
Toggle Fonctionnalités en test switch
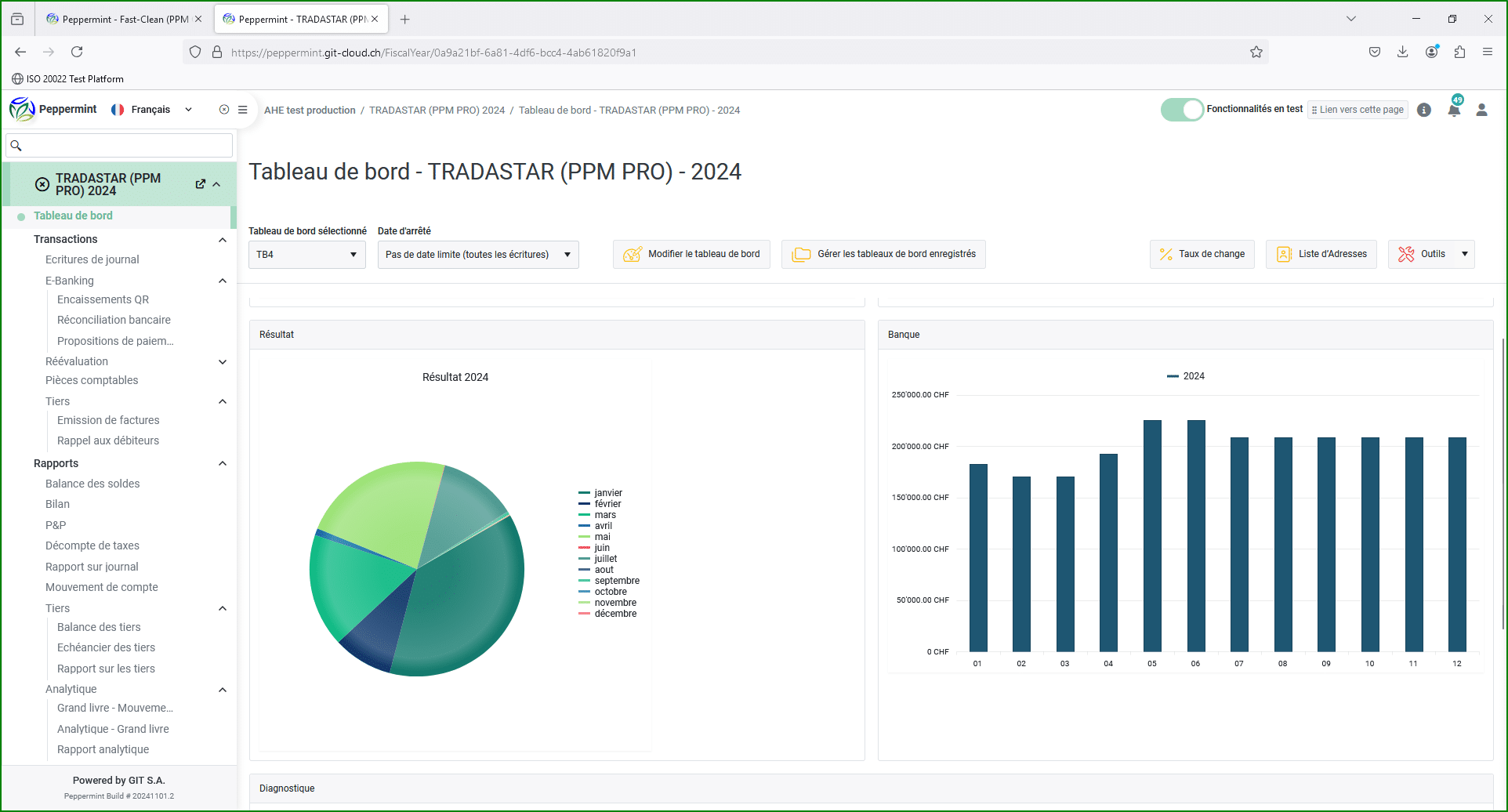tap(1182, 110)
